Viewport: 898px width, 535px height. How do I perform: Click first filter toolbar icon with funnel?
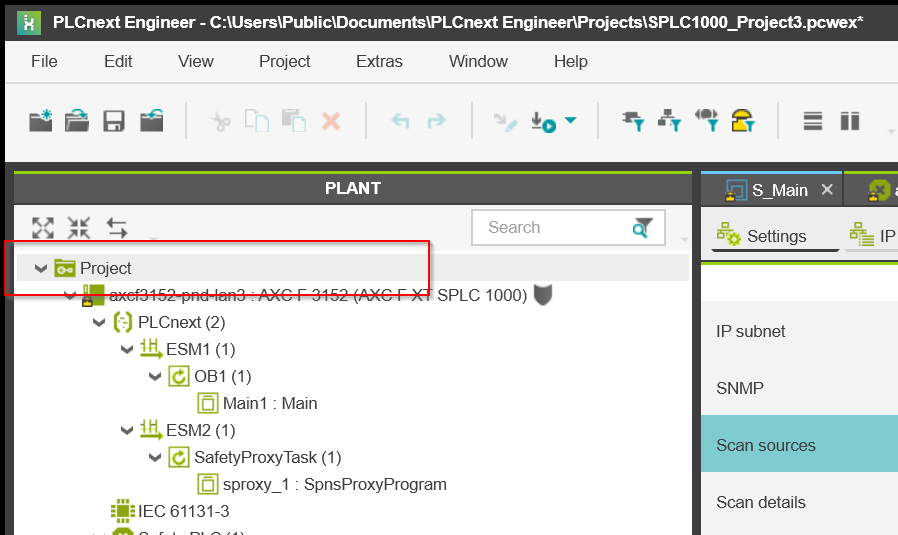[633, 121]
